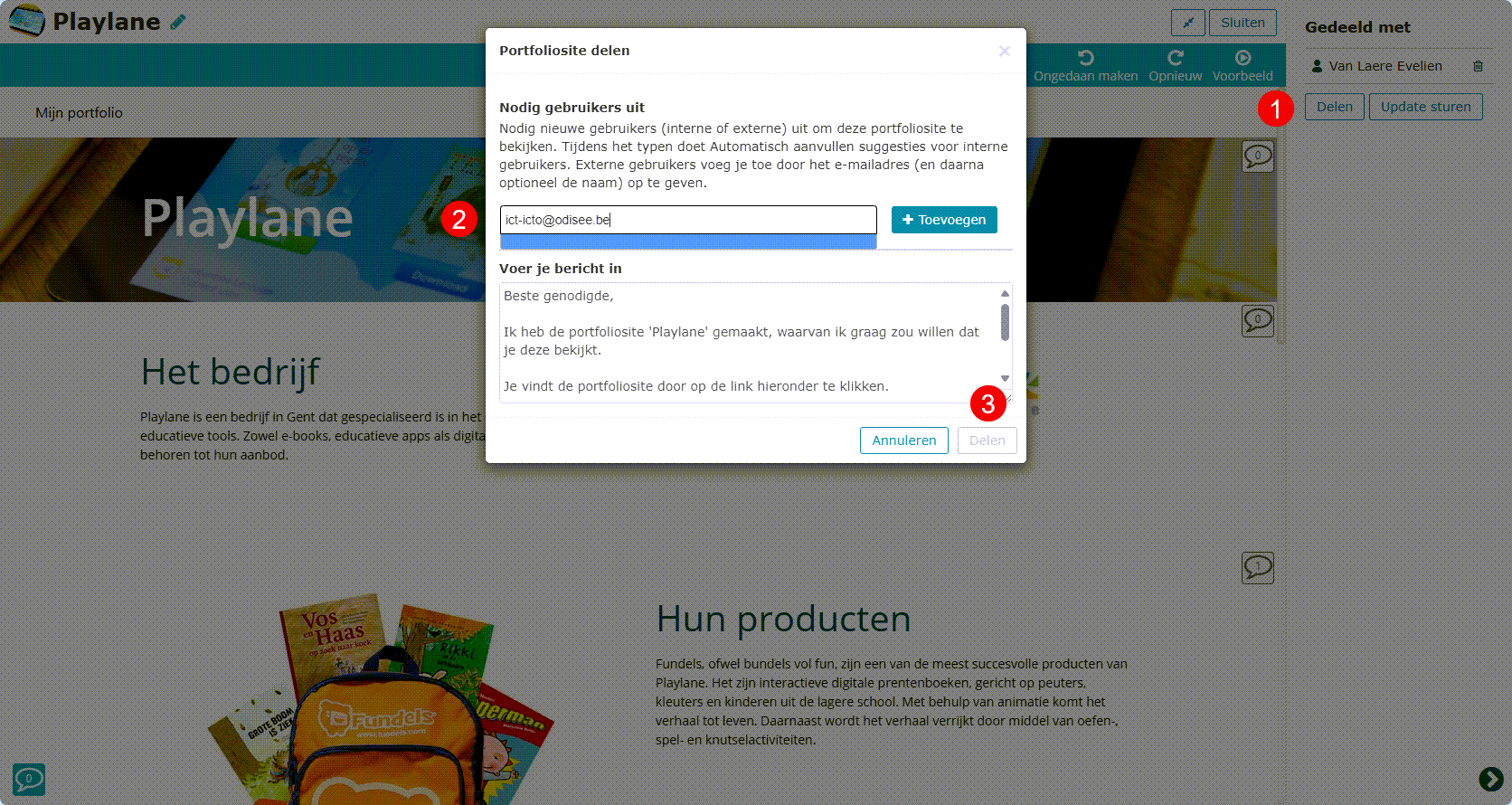Click the Annuleren button
1512x805 pixels.
pyautogui.click(x=903, y=440)
